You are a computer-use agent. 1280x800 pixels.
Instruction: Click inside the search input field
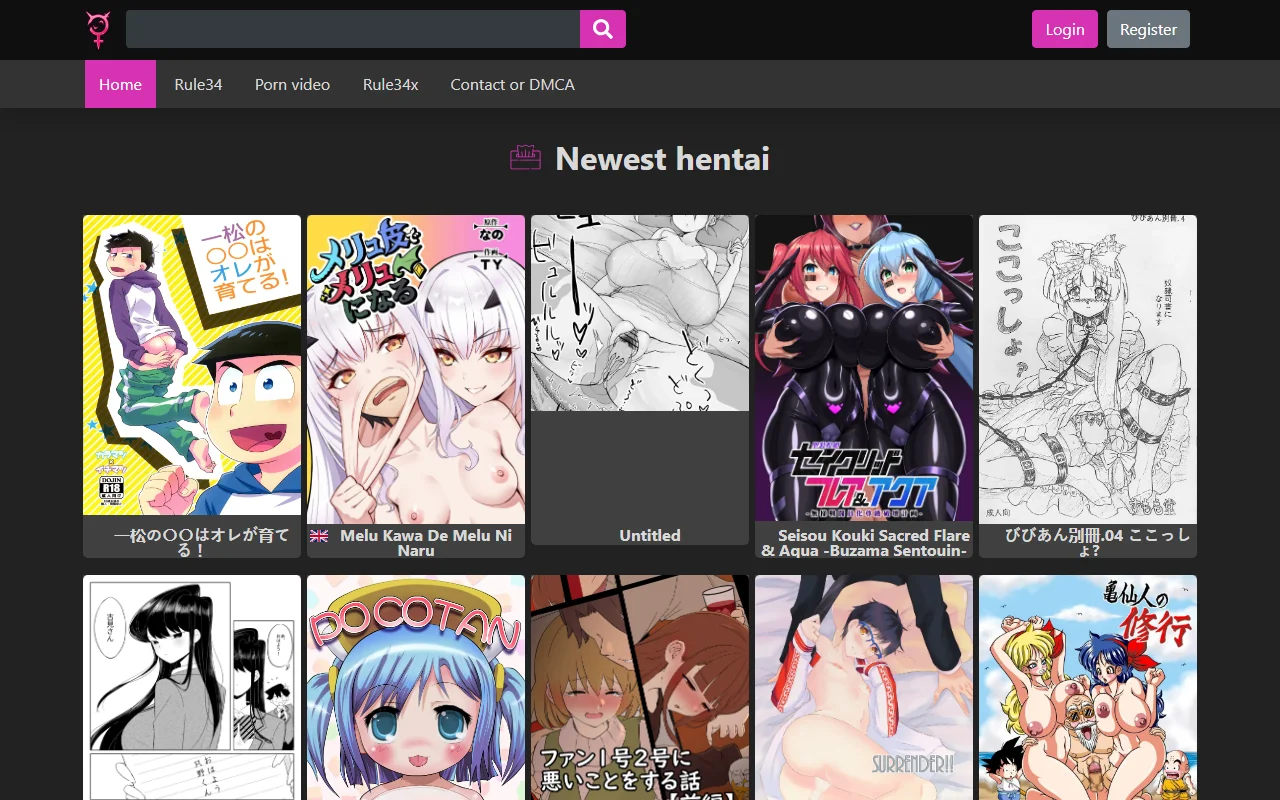pos(350,29)
